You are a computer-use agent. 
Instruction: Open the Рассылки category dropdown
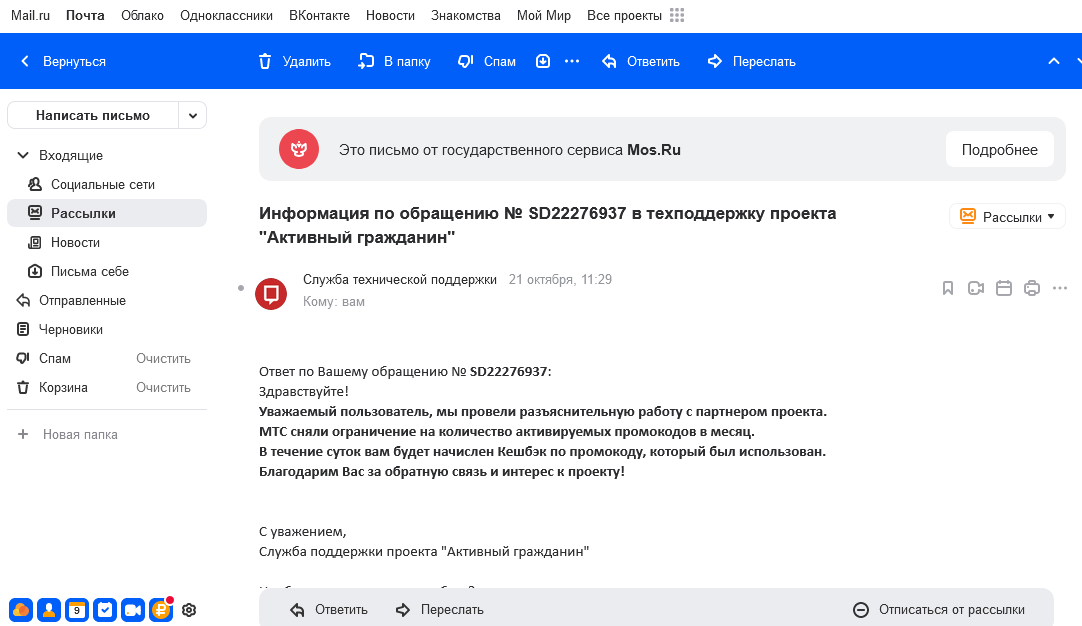(1007, 217)
